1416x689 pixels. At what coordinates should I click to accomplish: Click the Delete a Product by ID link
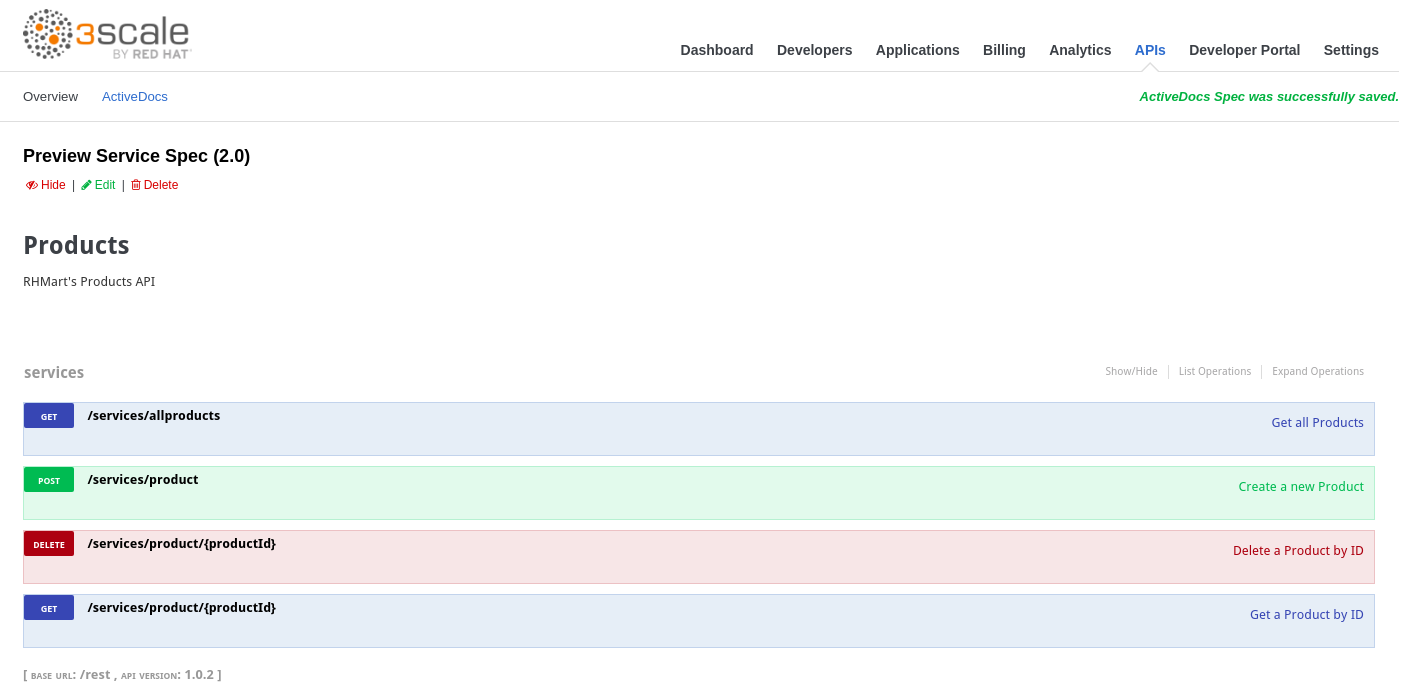(x=1297, y=551)
